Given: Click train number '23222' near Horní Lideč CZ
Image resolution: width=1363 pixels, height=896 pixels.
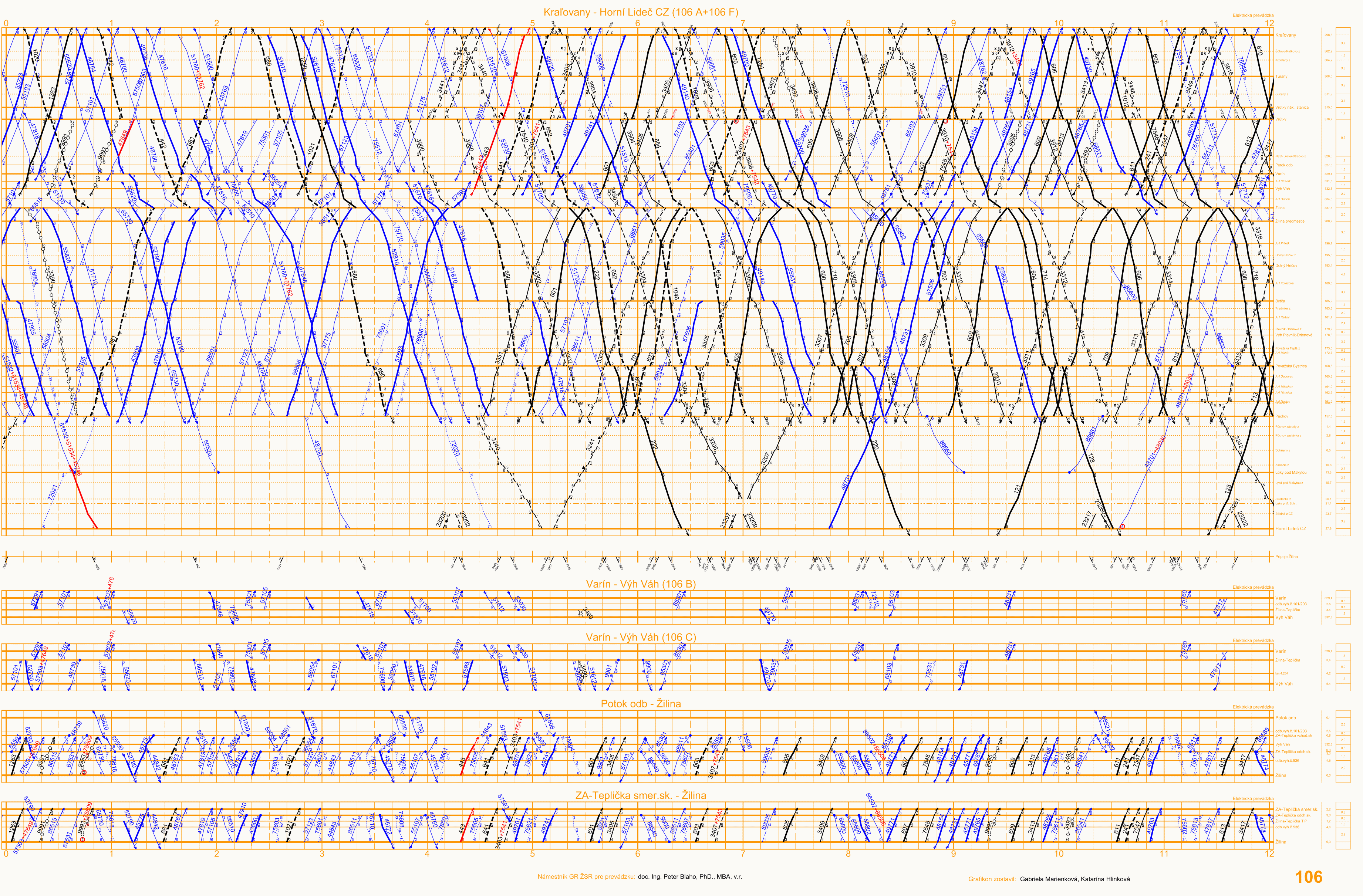Looking at the screenshot, I should point(1242,519).
